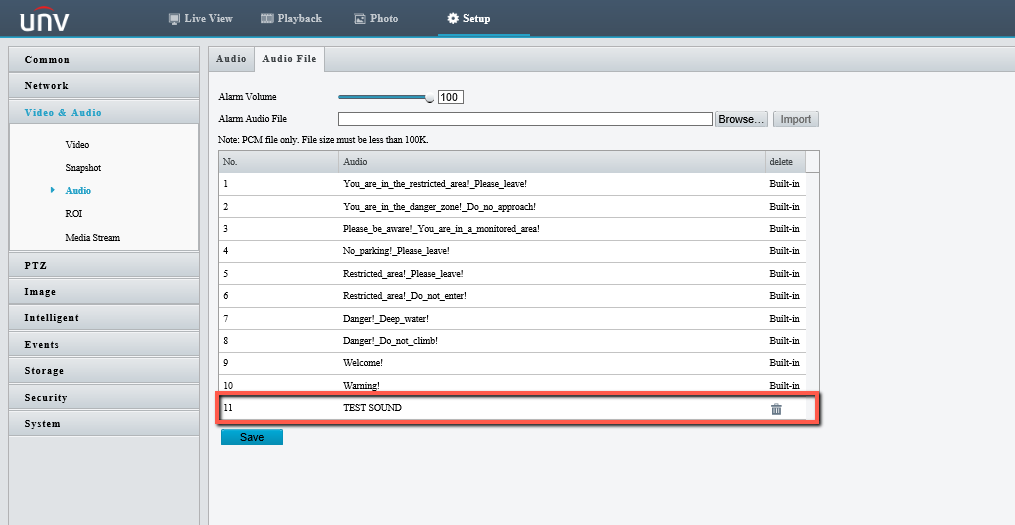Click the Save button
This screenshot has width=1015, height=525.
point(252,437)
